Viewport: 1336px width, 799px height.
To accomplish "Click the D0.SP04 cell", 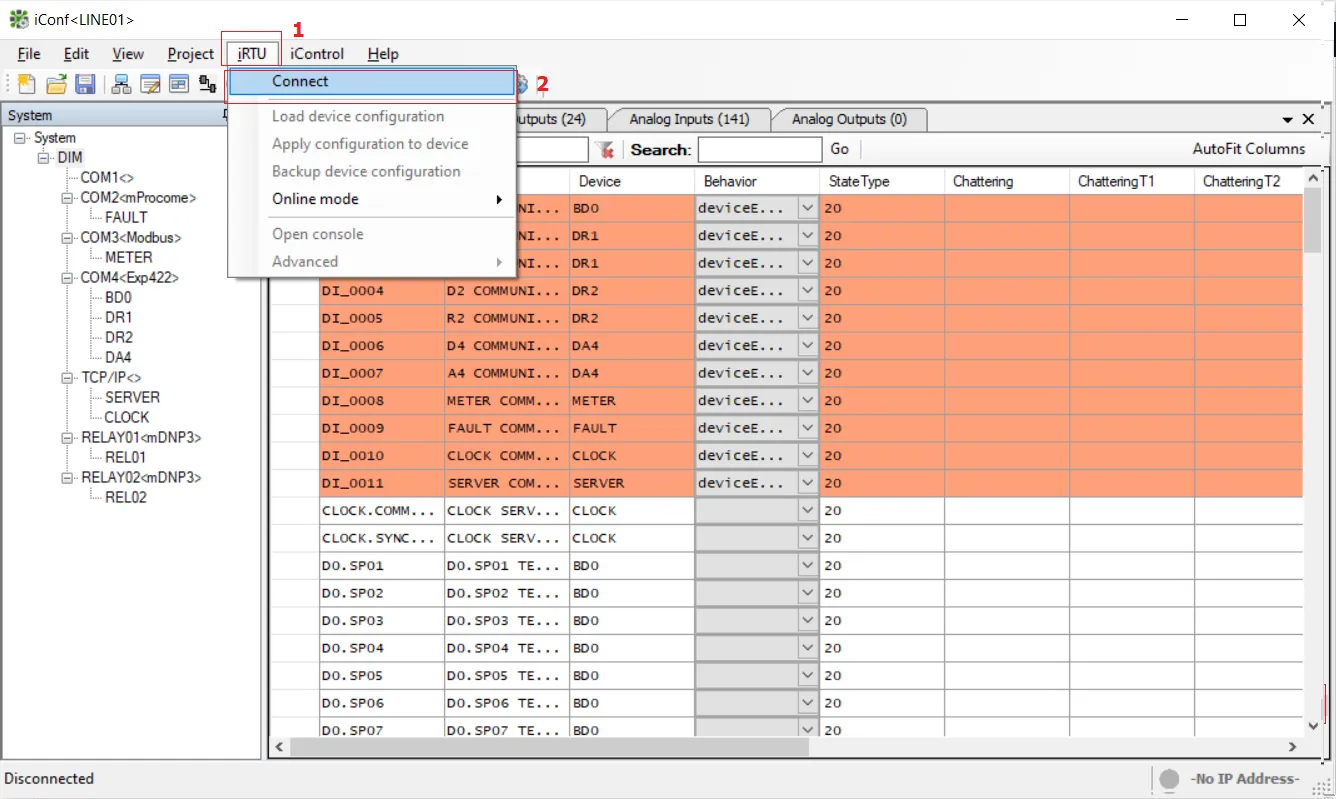I will 382,648.
